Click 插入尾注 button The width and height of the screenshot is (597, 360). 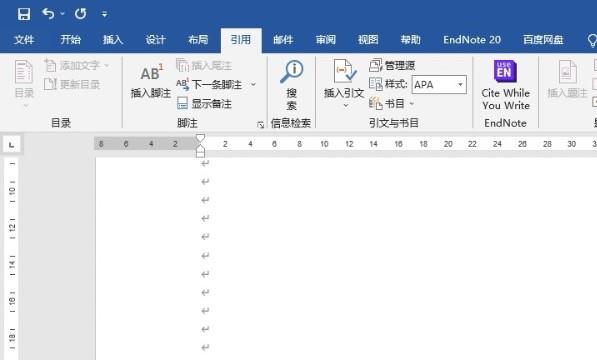pyautogui.click(x=204, y=65)
